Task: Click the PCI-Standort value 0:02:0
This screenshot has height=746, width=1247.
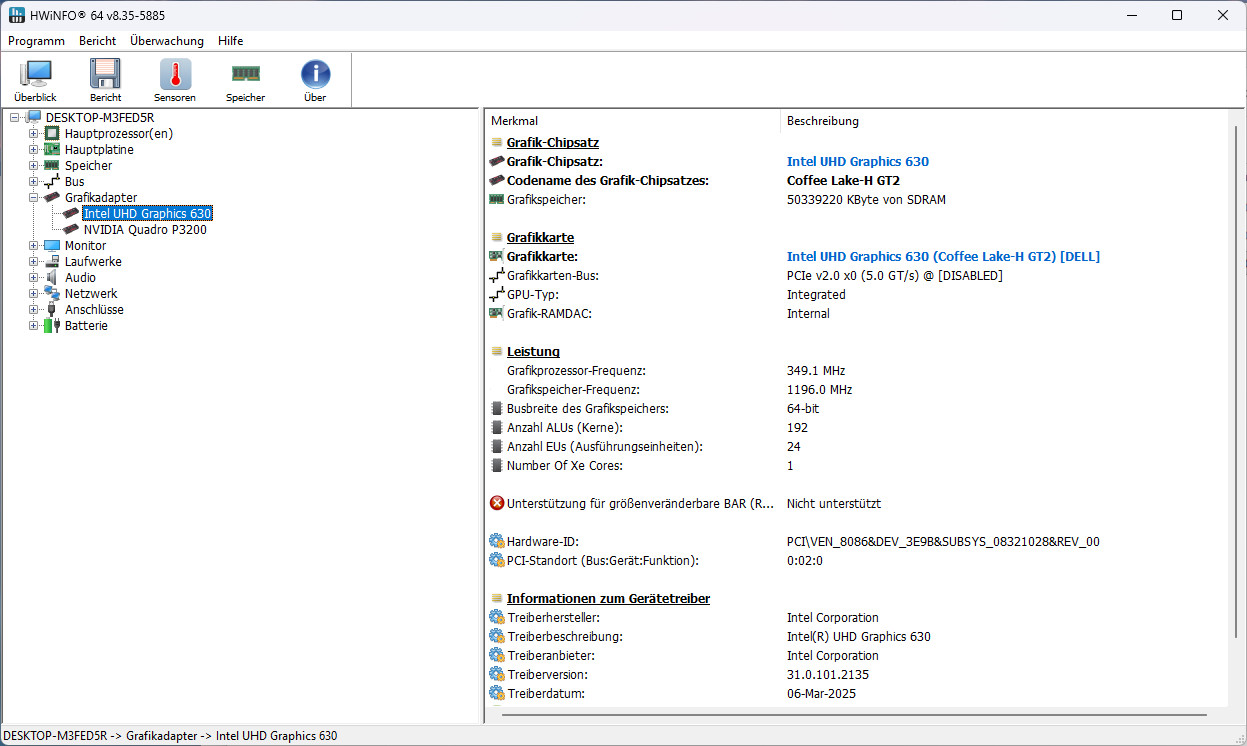Action: (805, 561)
